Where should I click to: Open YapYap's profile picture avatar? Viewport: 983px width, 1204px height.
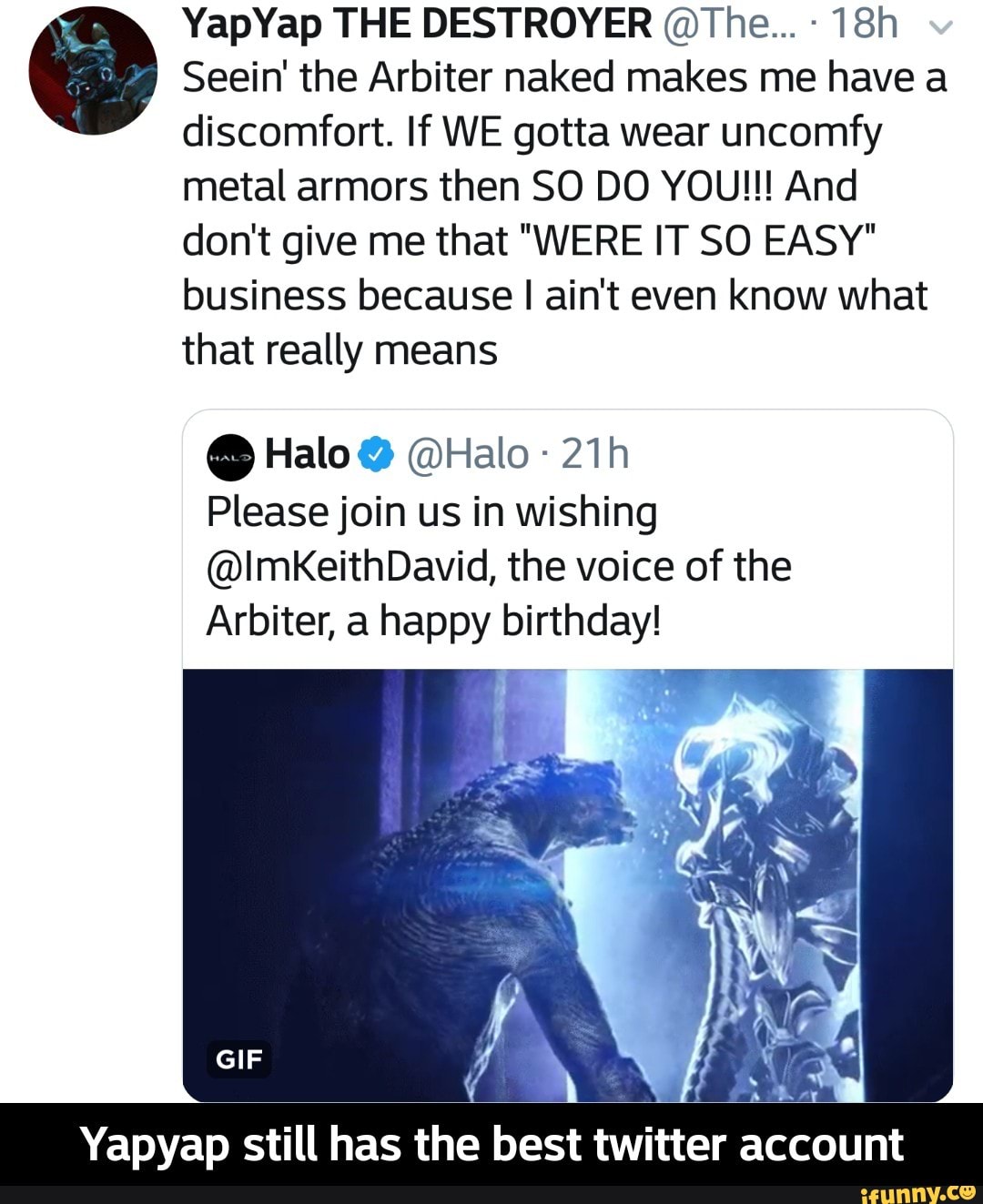tap(92, 70)
